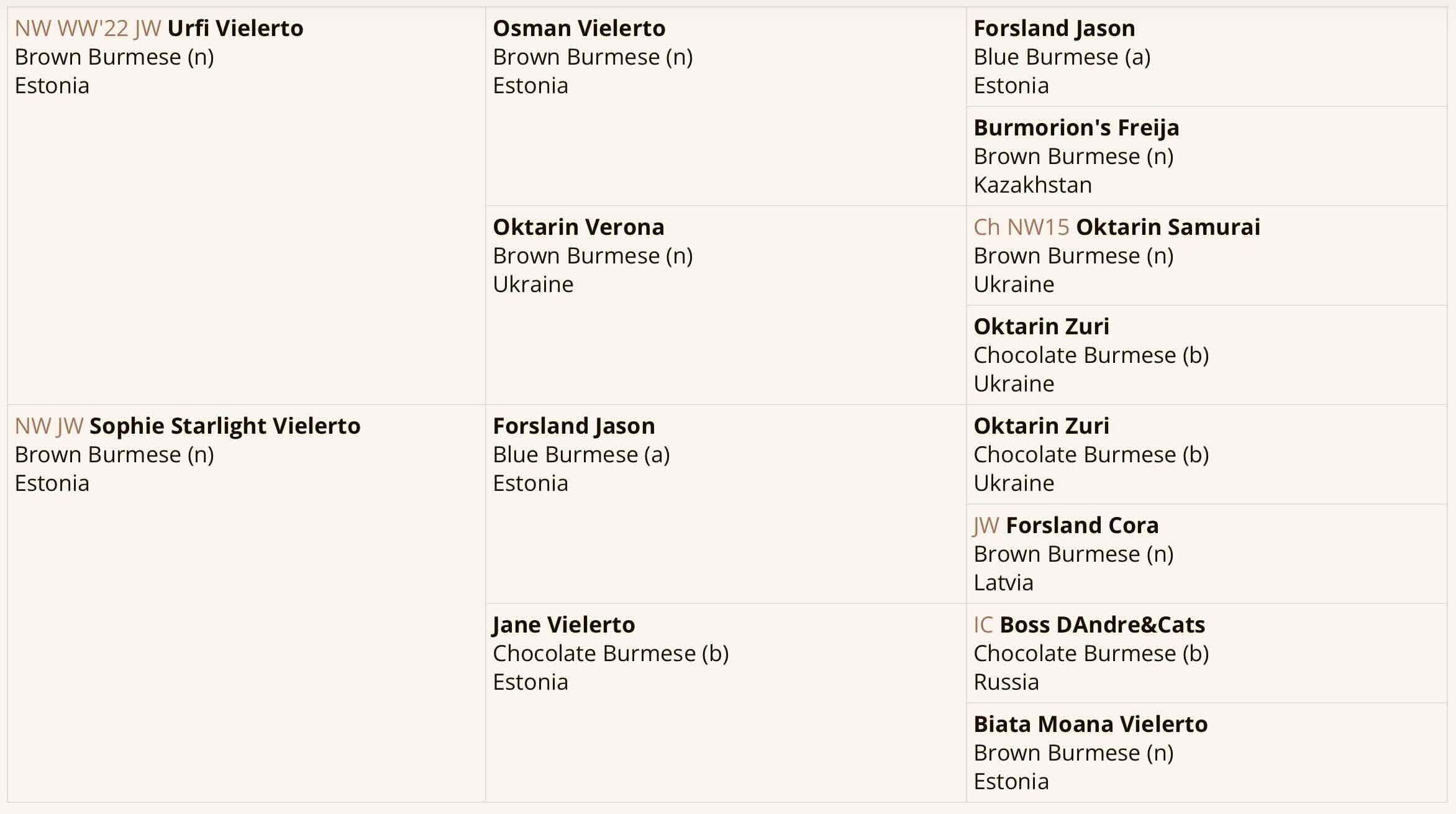The width and height of the screenshot is (1456, 814).
Task: Click Osman Vielerto name link
Action: [x=579, y=29]
